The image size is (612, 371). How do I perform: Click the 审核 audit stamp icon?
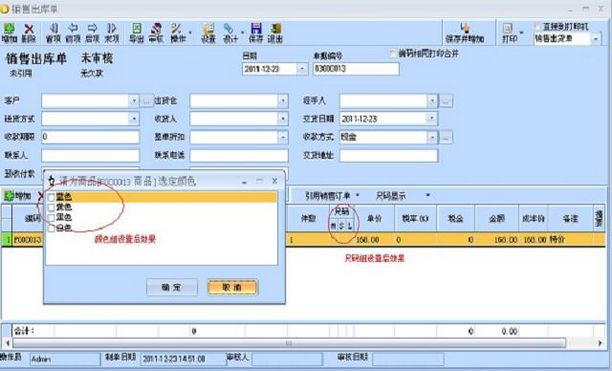coord(156,33)
